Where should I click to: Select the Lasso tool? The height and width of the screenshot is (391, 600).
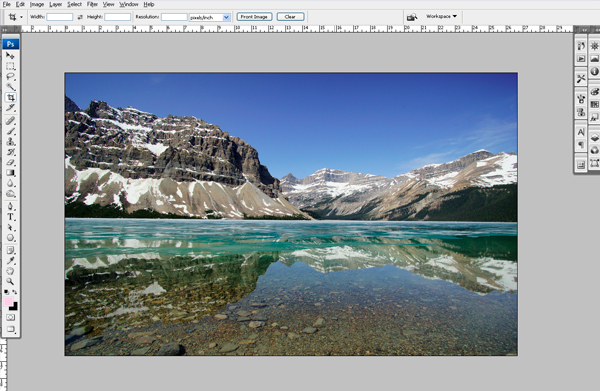10,77
